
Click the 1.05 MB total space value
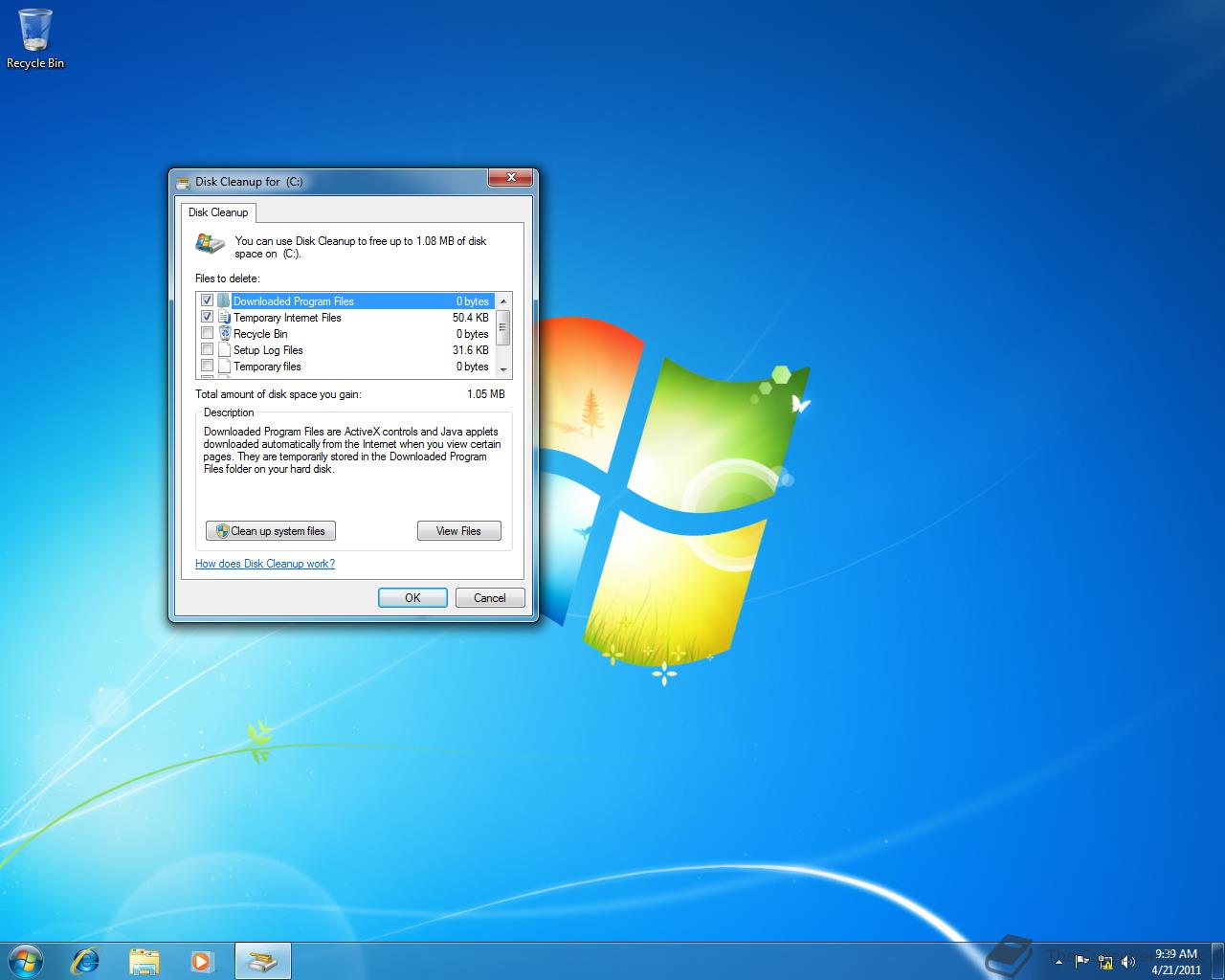[x=486, y=394]
